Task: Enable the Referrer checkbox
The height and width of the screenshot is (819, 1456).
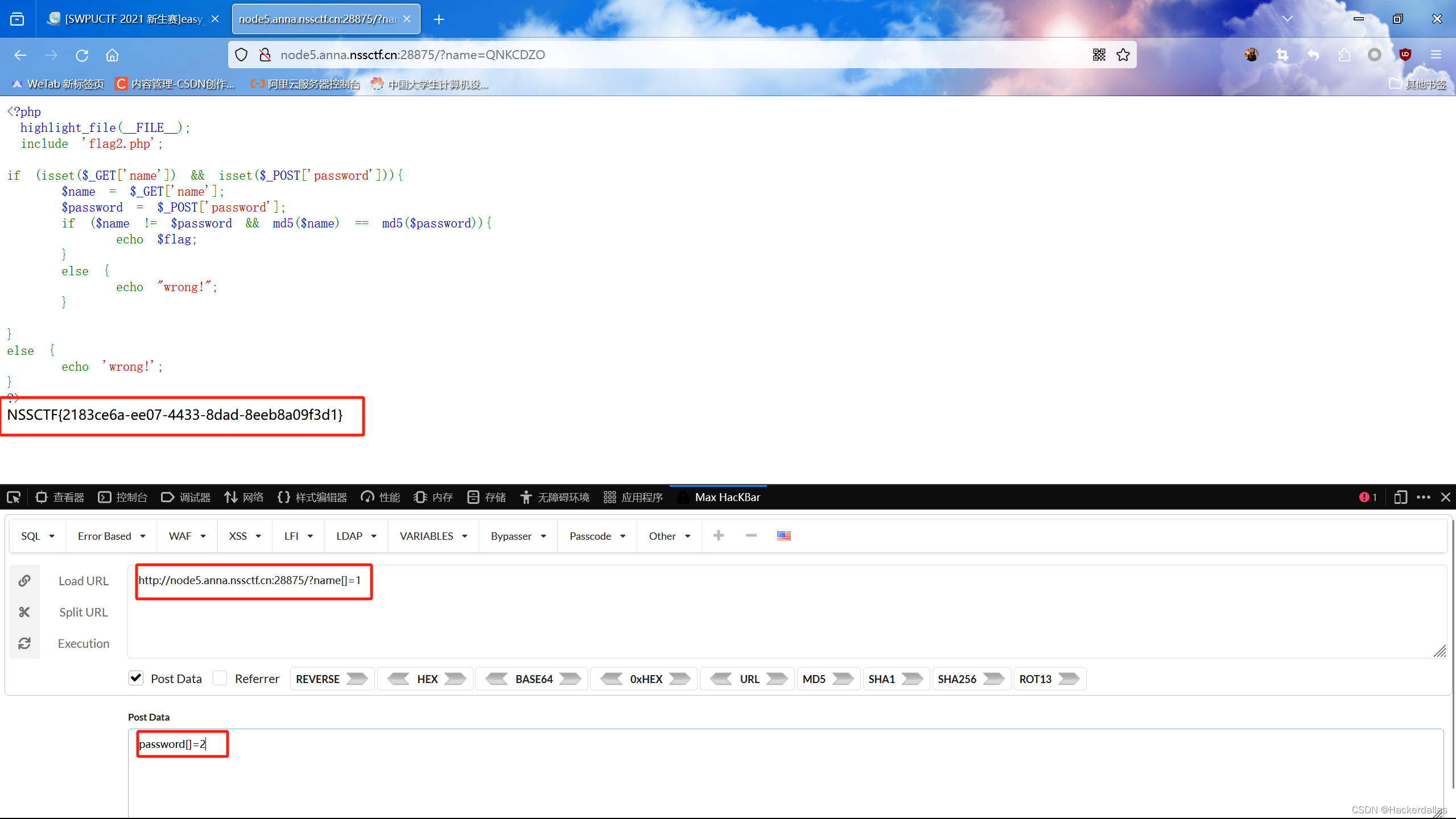Action: [x=219, y=678]
